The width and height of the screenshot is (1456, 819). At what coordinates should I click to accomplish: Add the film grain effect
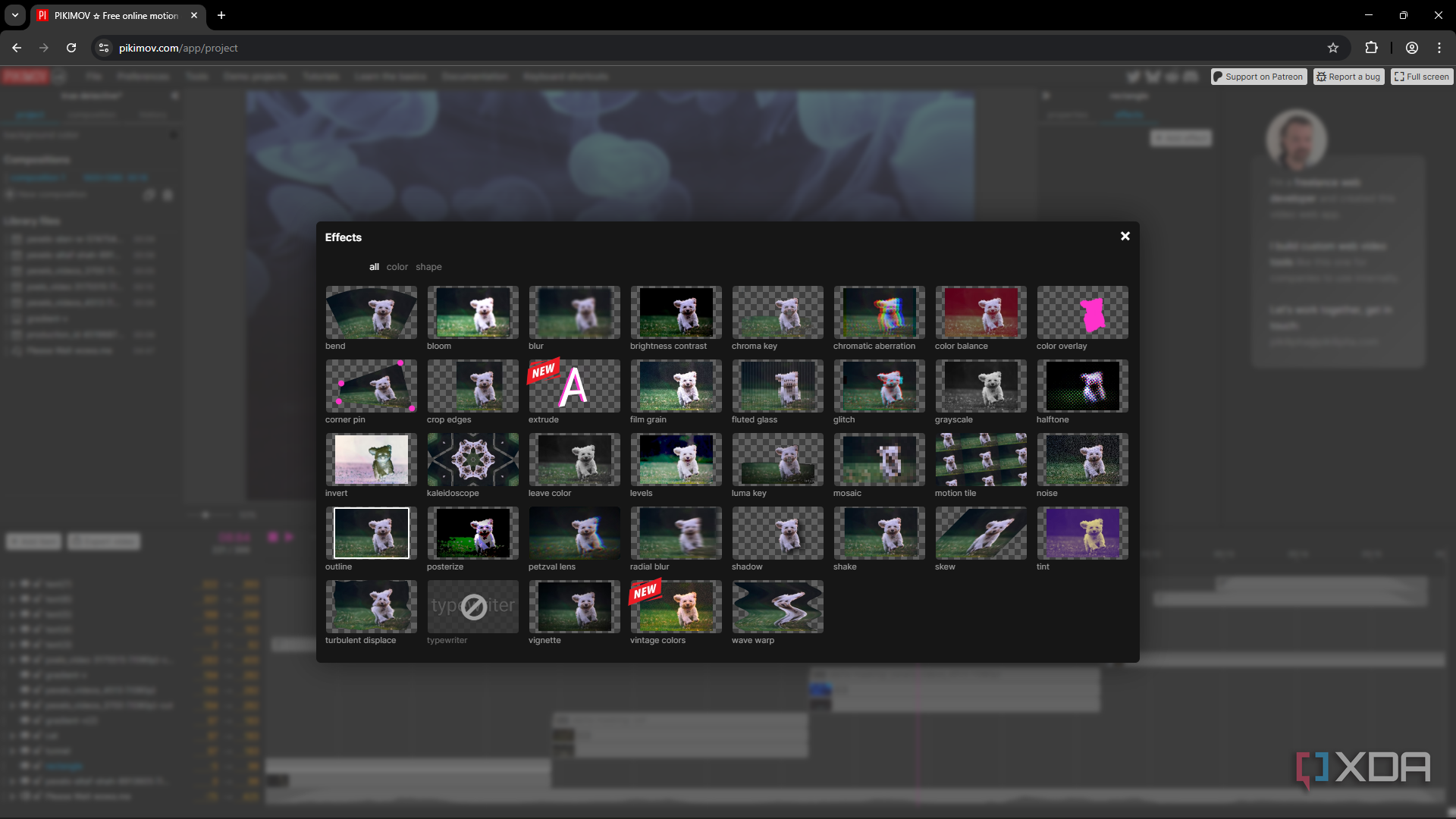pos(676,385)
